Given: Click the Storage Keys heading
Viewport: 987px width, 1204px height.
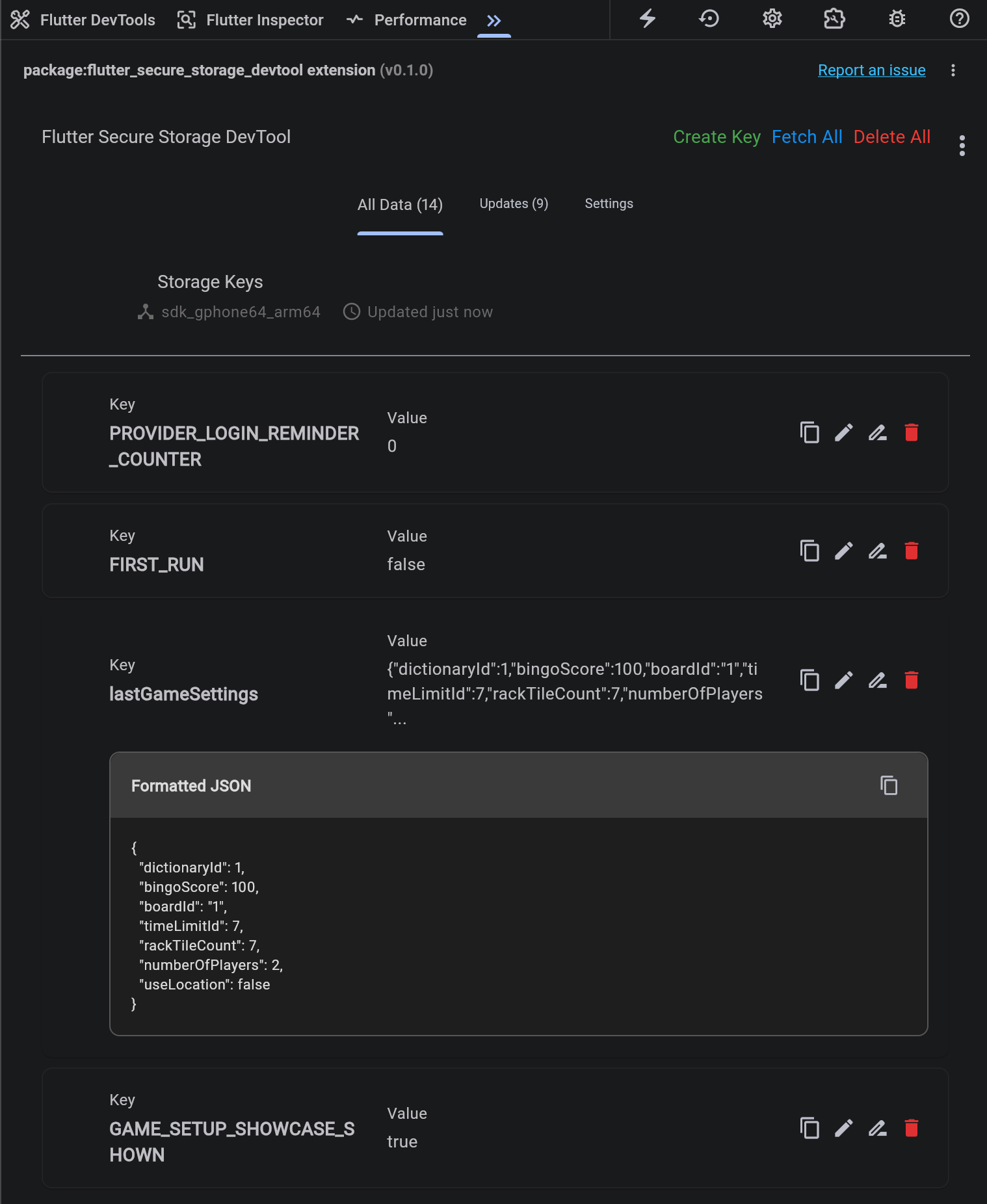Looking at the screenshot, I should pos(210,282).
